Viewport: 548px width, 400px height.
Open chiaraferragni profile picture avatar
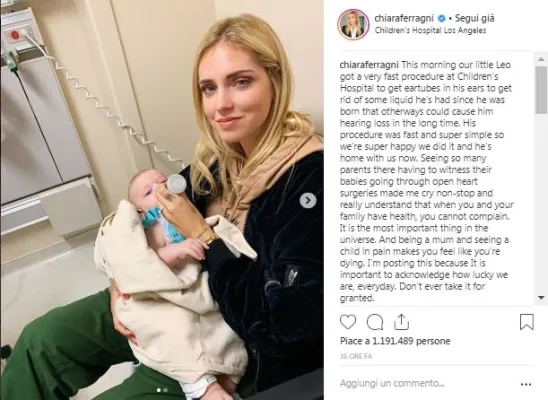coord(353,24)
